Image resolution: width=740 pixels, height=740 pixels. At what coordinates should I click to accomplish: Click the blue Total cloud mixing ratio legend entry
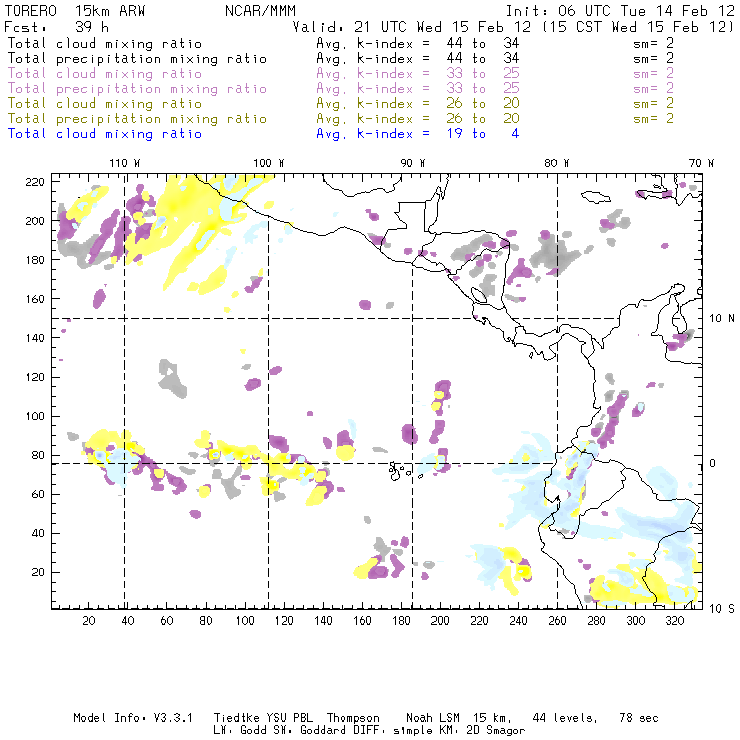[105, 134]
